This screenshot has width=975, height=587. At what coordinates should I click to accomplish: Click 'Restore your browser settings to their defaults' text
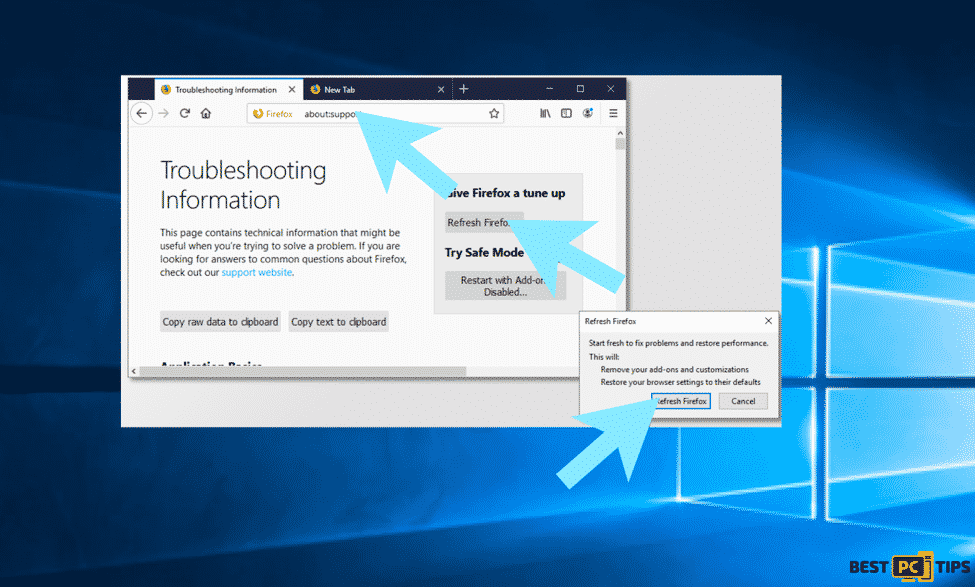pos(680,382)
